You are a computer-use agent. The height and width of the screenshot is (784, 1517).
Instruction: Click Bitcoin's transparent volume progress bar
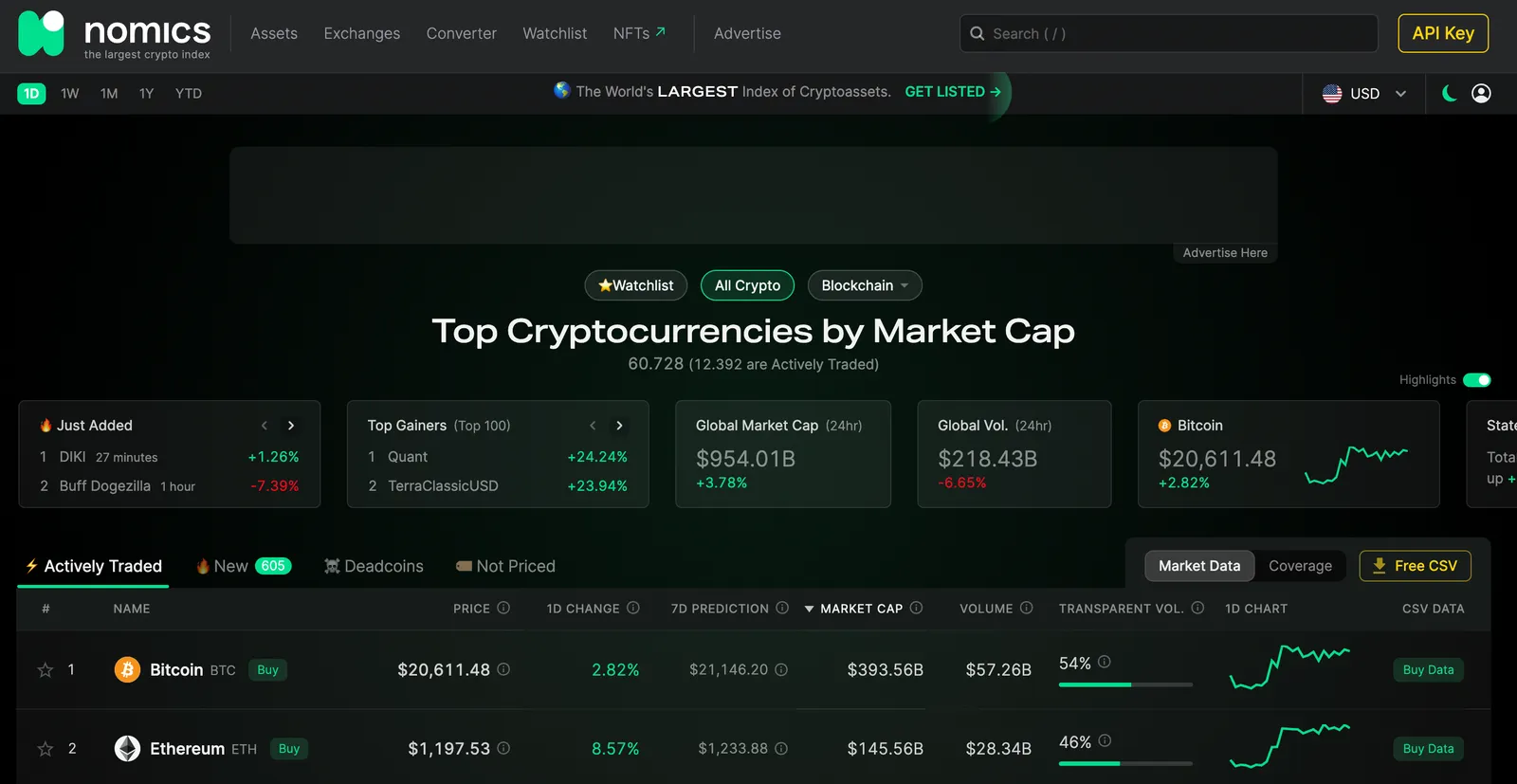[1125, 684]
